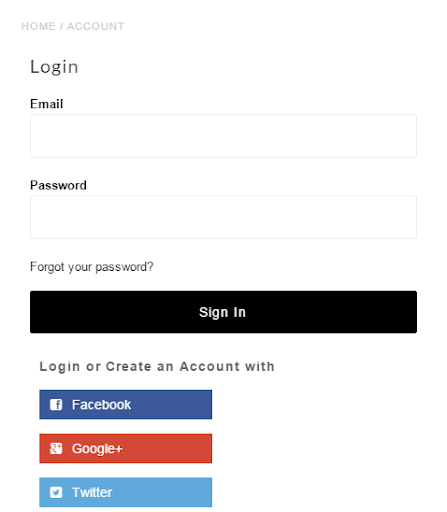Click the Google+ 'g+' logo icon
The image size is (447, 512).
(56, 449)
